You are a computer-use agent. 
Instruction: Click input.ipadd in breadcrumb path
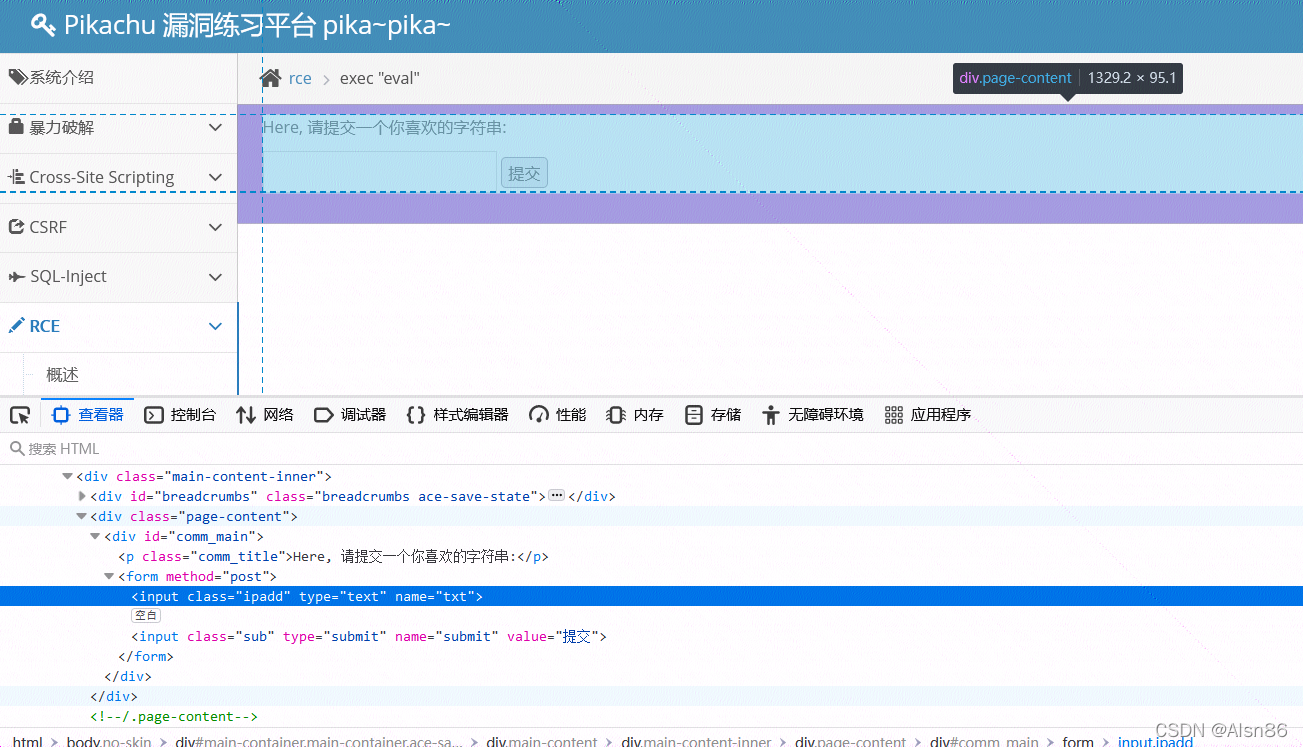pos(1155,742)
